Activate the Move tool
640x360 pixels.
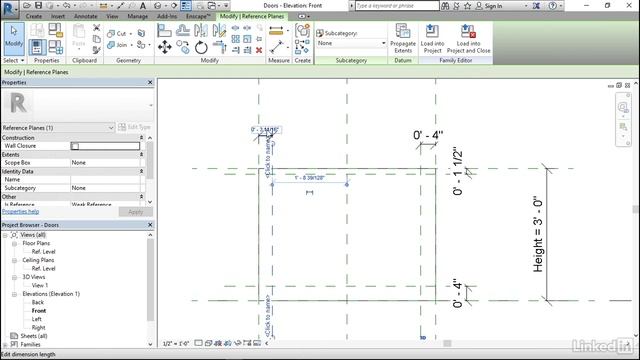click(x=164, y=47)
